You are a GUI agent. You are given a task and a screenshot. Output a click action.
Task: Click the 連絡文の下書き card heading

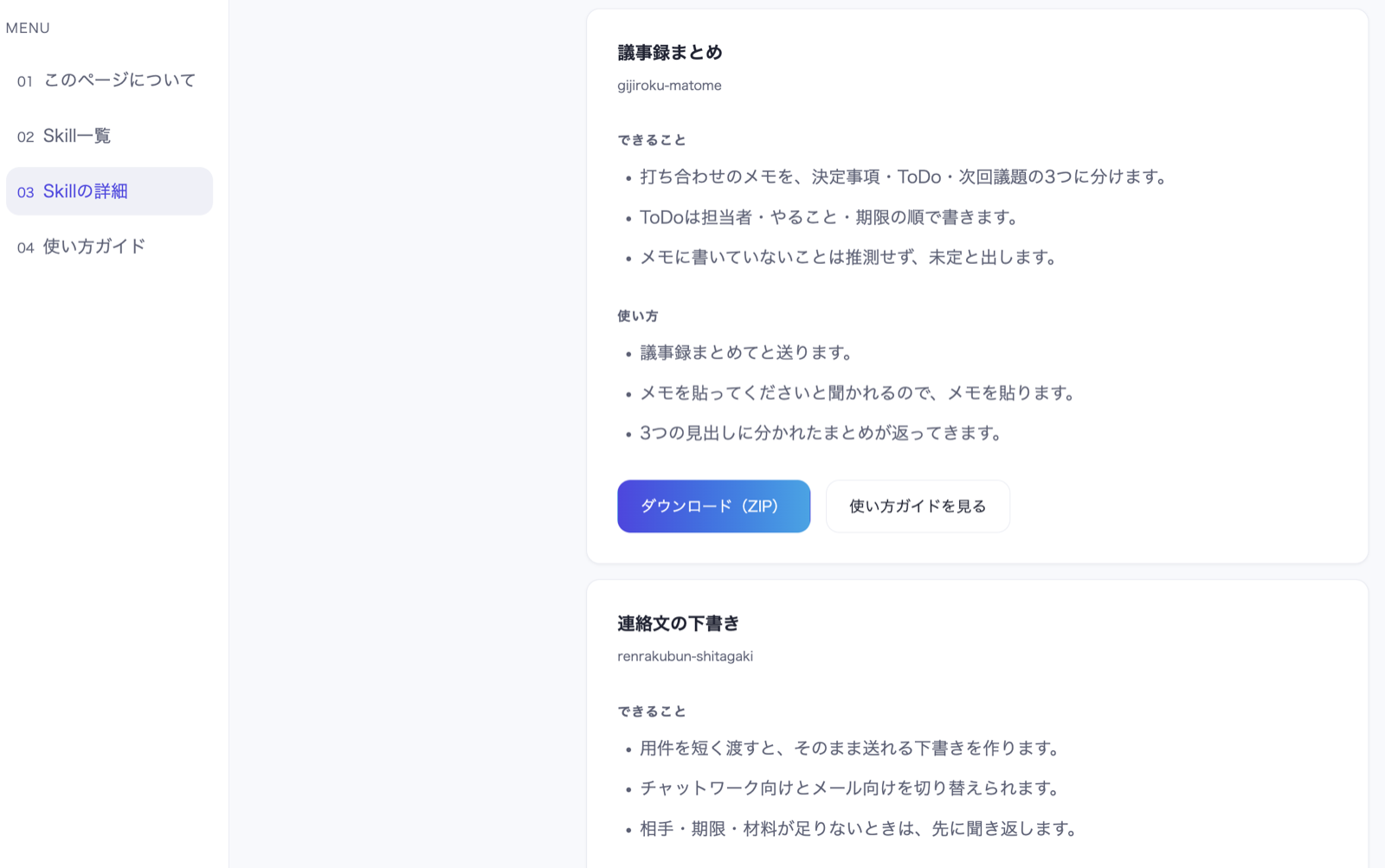tap(679, 624)
